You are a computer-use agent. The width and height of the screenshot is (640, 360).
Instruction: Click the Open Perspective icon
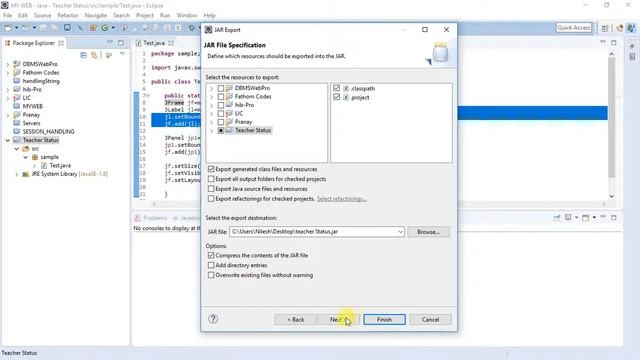click(x=605, y=28)
